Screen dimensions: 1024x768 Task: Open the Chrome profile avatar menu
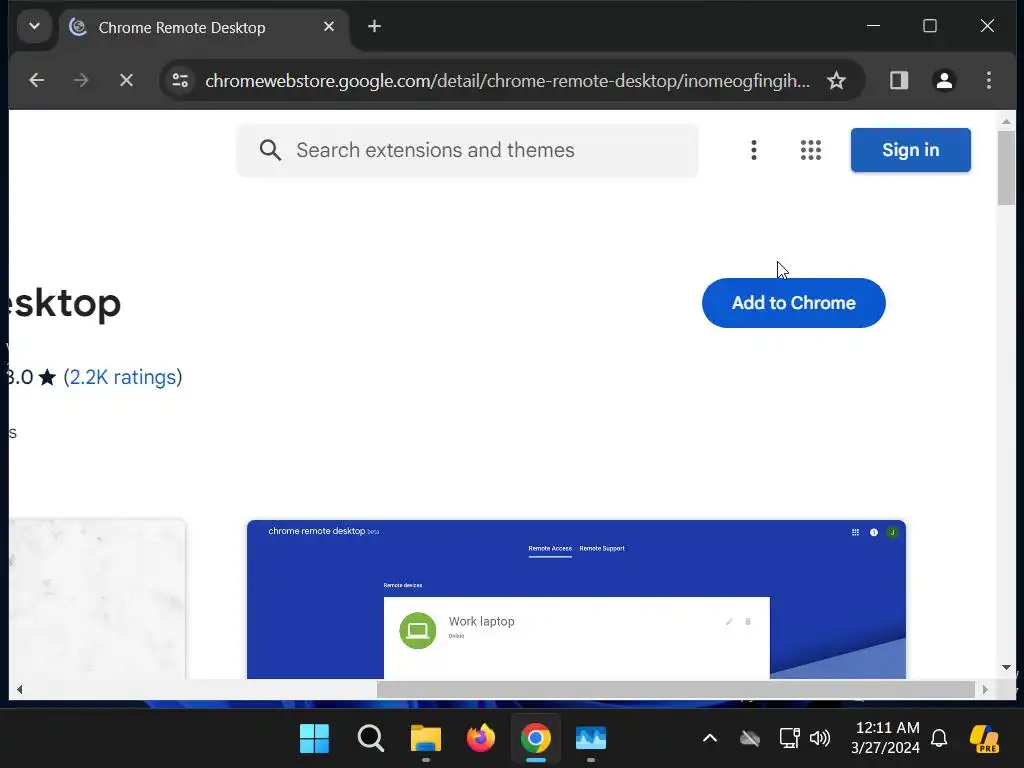(944, 80)
